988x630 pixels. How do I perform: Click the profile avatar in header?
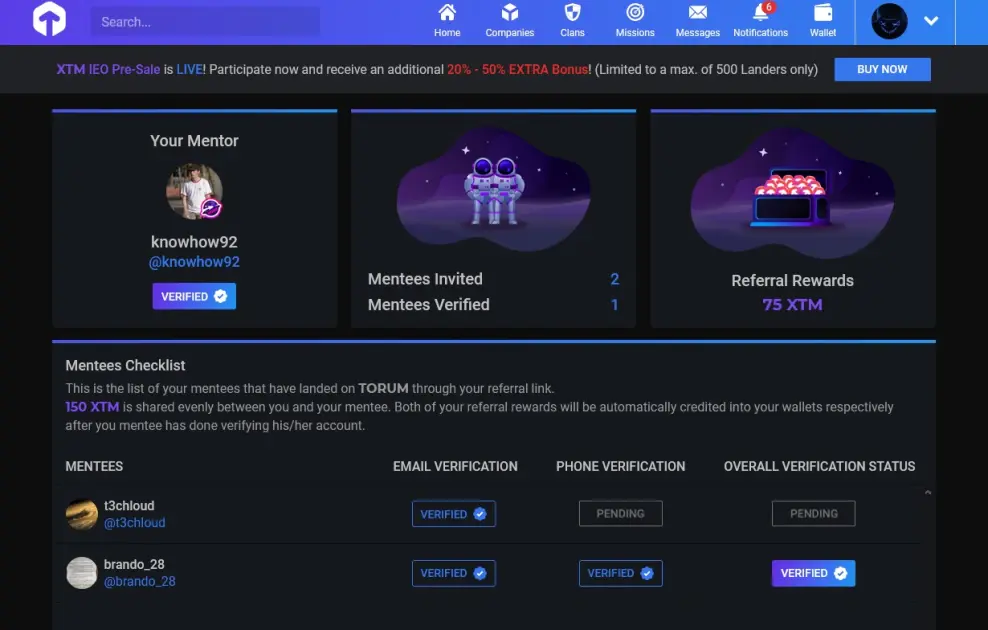(889, 21)
